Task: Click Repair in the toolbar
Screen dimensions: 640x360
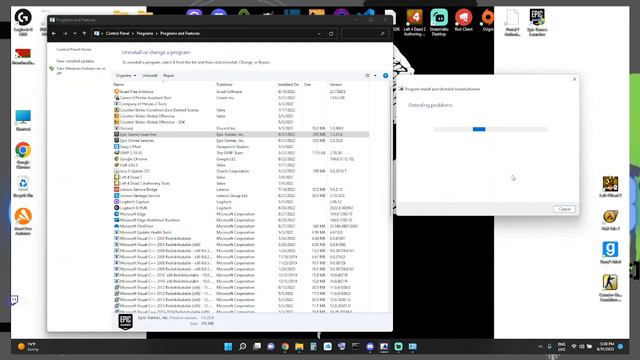Action: click(x=169, y=76)
